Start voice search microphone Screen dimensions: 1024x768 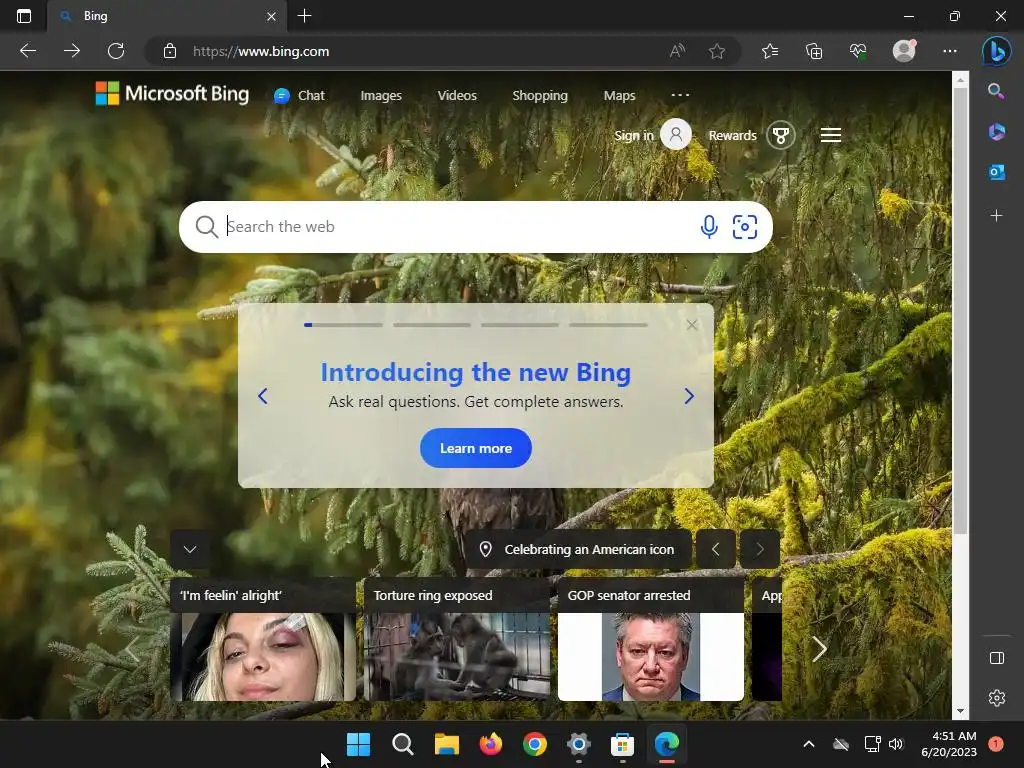pos(709,227)
